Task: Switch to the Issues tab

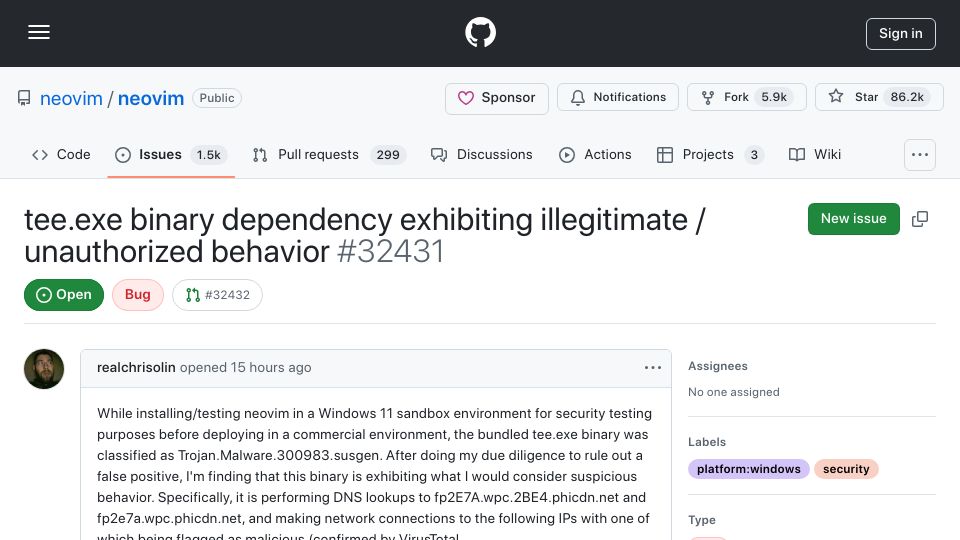Action: pyautogui.click(x=171, y=155)
